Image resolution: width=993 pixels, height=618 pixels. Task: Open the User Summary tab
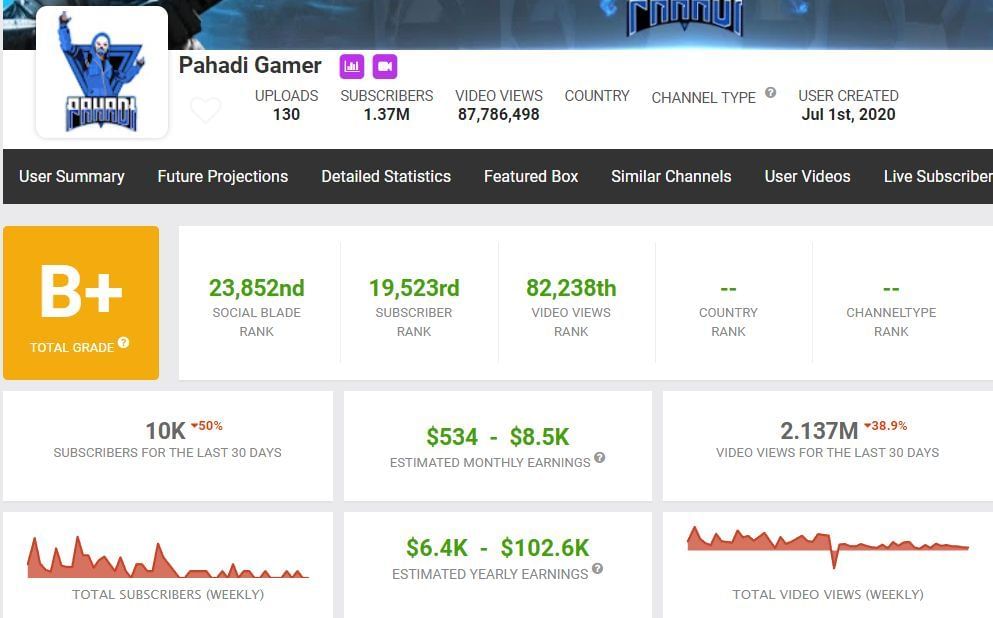click(x=72, y=176)
